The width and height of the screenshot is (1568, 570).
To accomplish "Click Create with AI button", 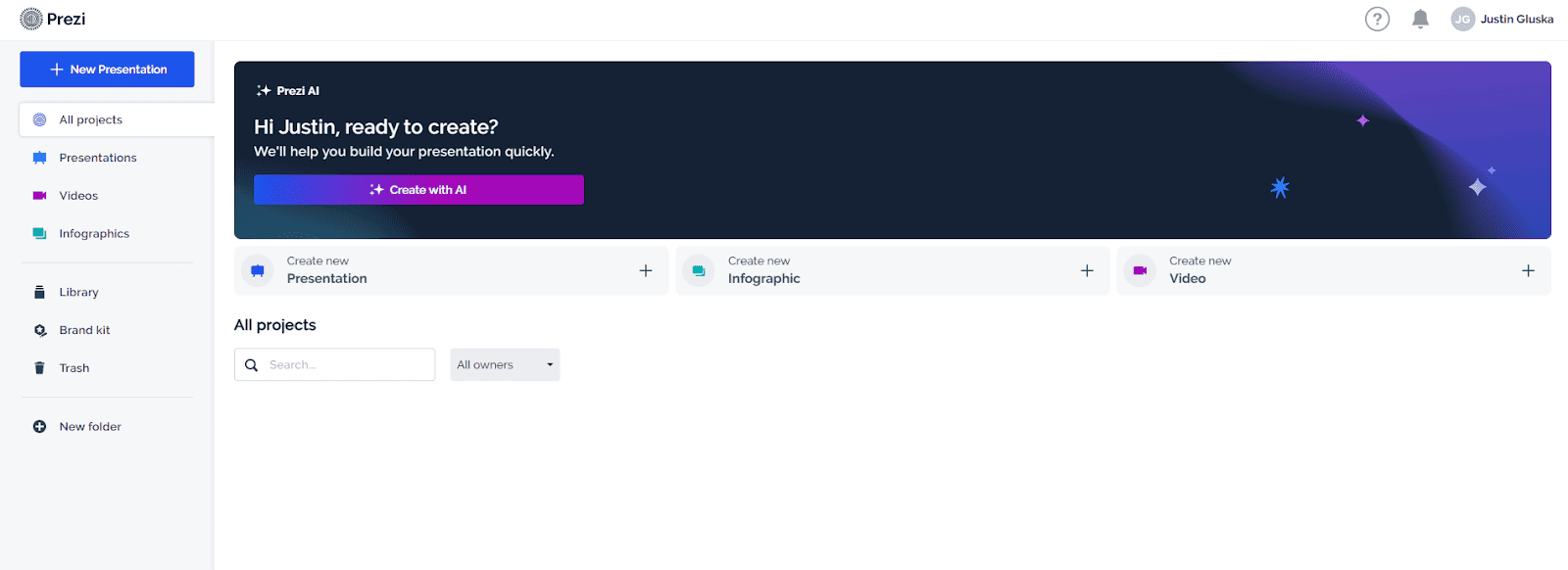I will [x=418, y=190].
